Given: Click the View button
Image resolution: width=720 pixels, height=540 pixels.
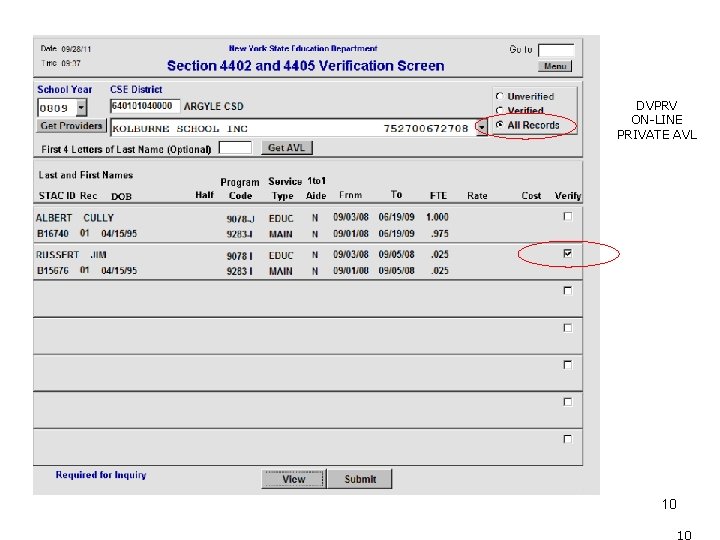Looking at the screenshot, I should point(293,479).
